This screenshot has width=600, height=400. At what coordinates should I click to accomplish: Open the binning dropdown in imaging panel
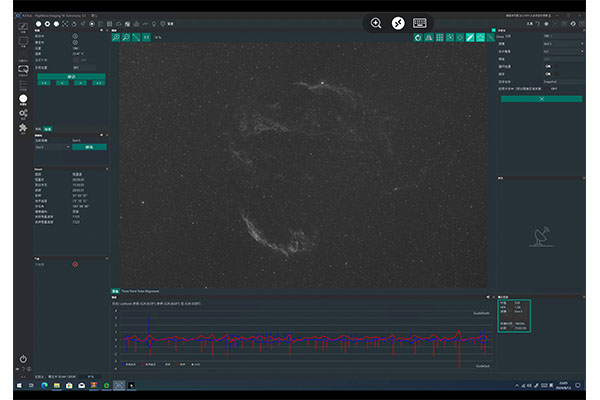click(563, 53)
